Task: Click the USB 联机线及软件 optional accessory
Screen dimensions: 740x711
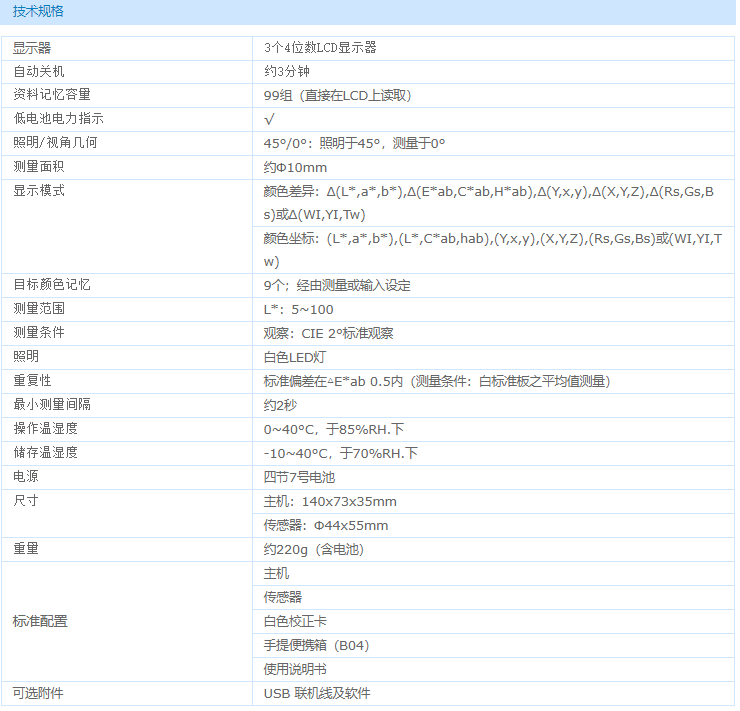Action: click(317, 694)
